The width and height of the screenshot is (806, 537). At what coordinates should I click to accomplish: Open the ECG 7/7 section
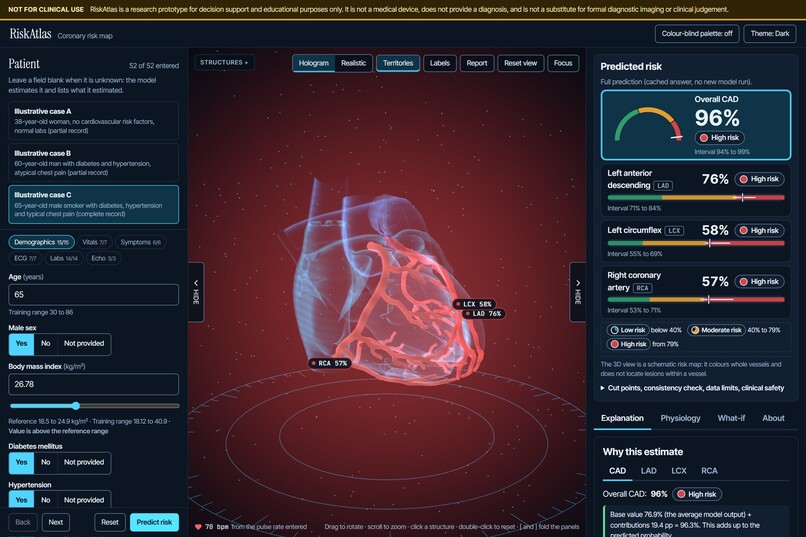tap(25, 258)
